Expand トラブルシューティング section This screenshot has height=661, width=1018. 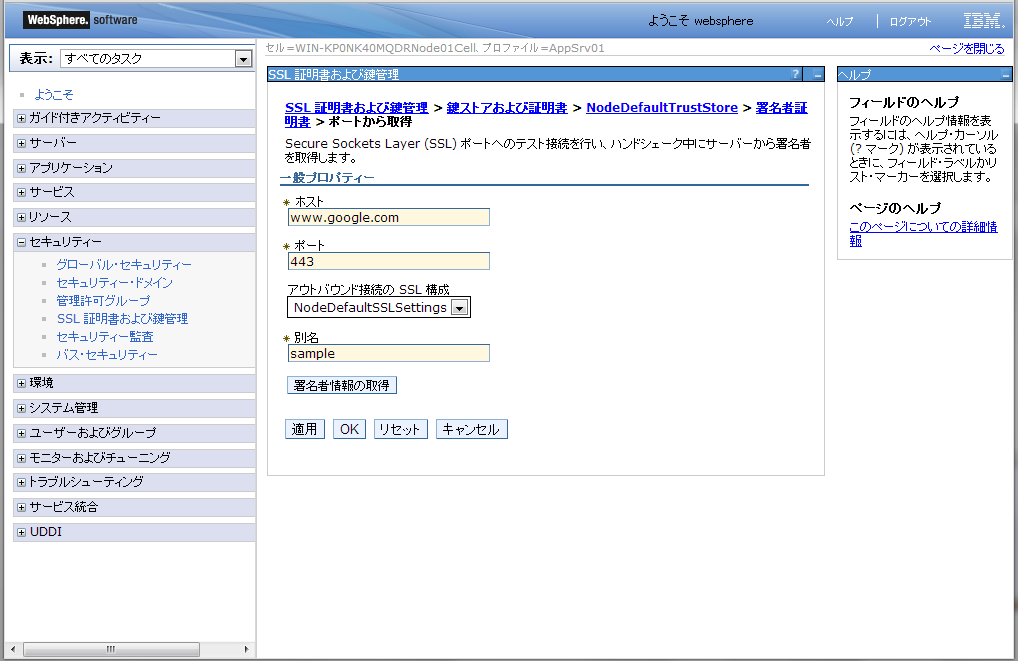(x=21, y=482)
